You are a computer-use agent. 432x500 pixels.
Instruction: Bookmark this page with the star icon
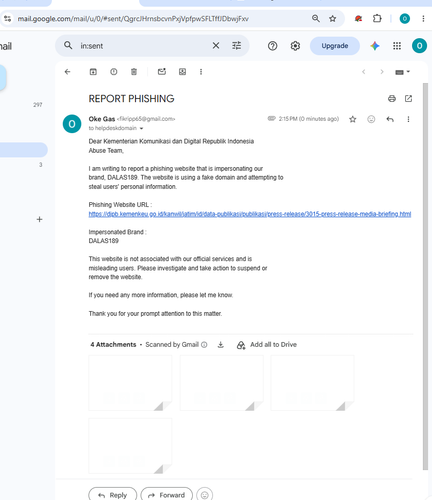pyautogui.click(x=333, y=19)
